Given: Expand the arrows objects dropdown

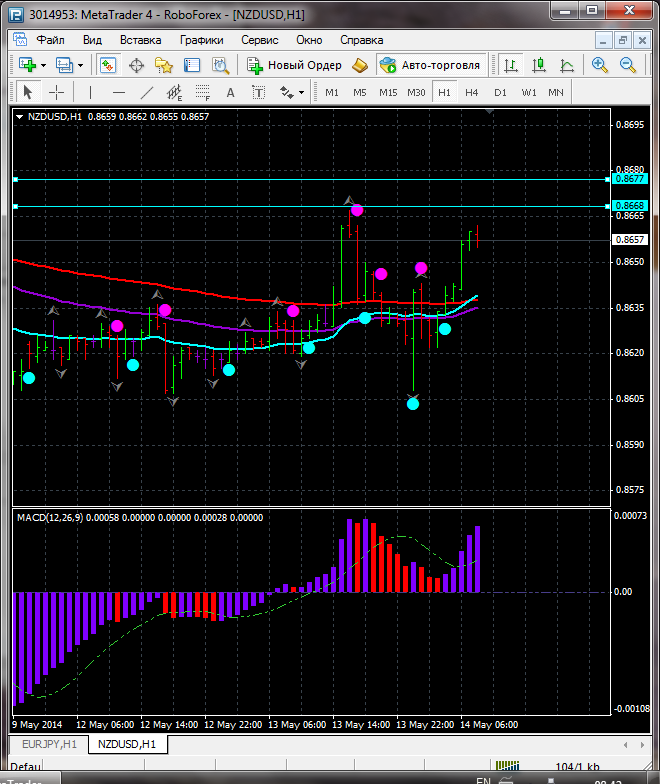Looking at the screenshot, I should coord(301,92).
